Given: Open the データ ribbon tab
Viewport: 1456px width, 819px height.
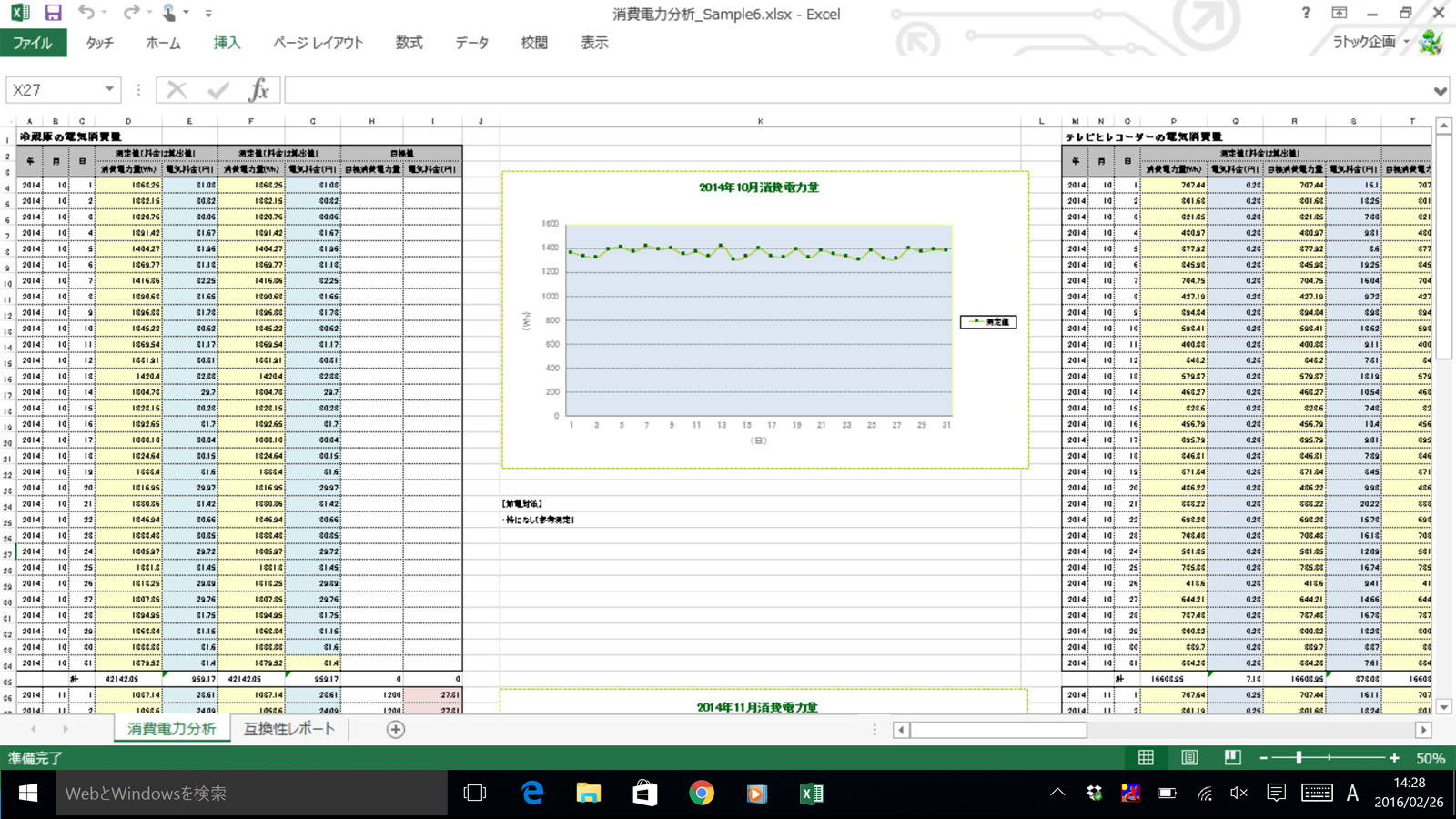Looking at the screenshot, I should (471, 43).
